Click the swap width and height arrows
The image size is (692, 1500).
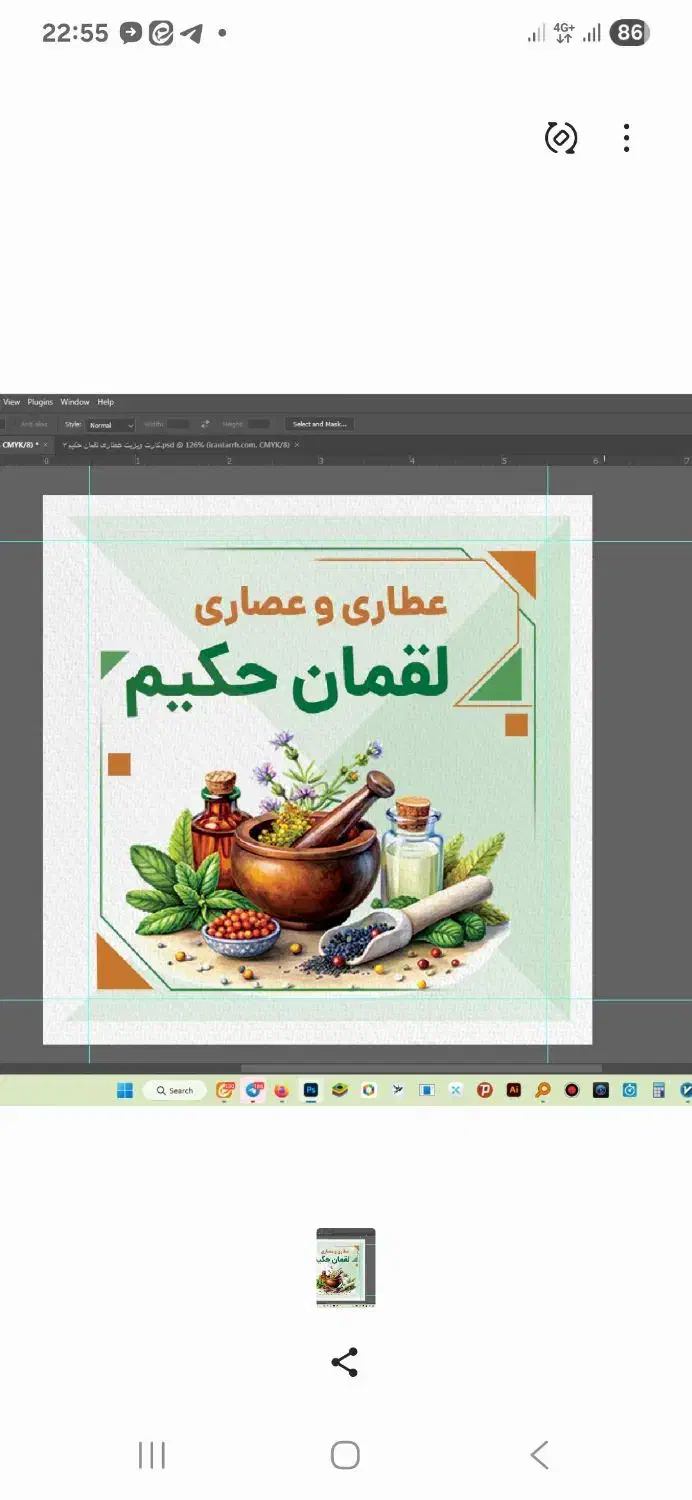pos(205,424)
